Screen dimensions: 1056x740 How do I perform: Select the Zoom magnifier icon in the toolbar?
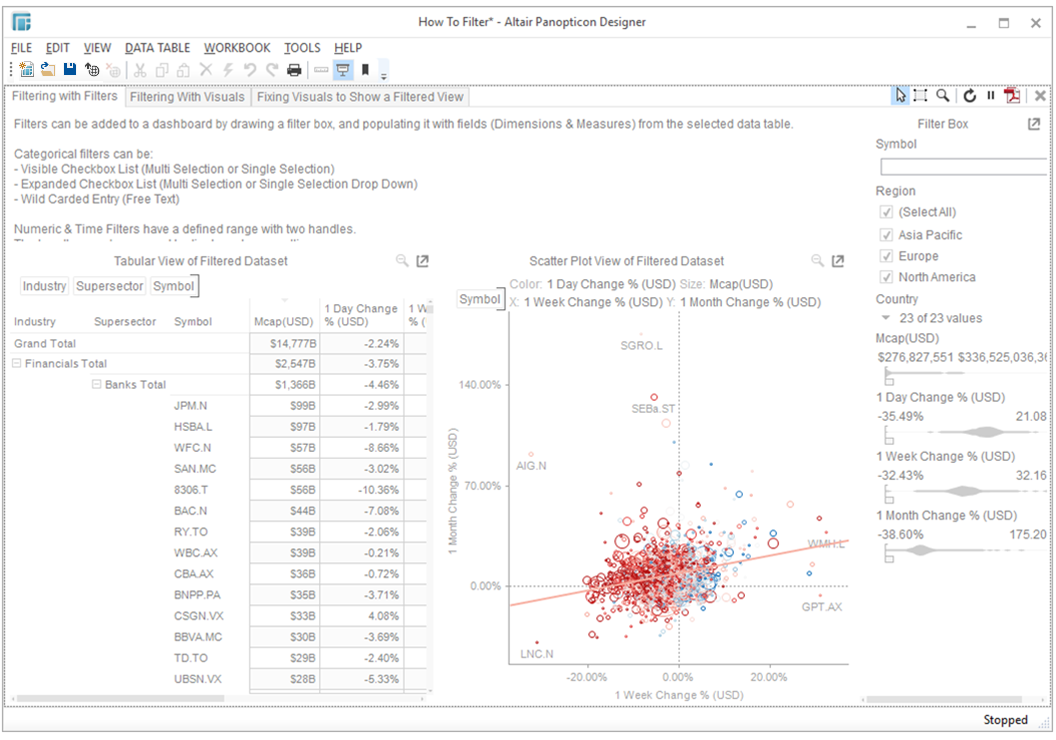[x=943, y=95]
